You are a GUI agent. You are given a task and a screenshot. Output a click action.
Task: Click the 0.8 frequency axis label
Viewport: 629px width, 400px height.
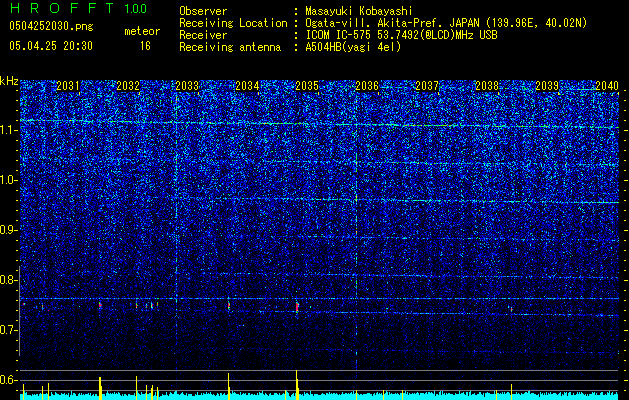(x=8, y=280)
